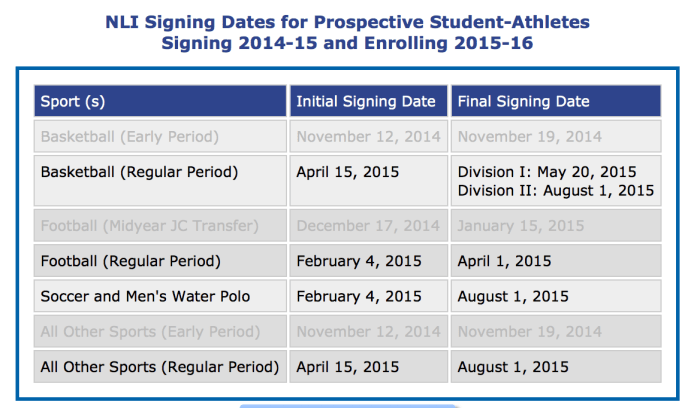Click the "Sport (s)" column header
Viewport: 700px width, 408px height.
72,101
